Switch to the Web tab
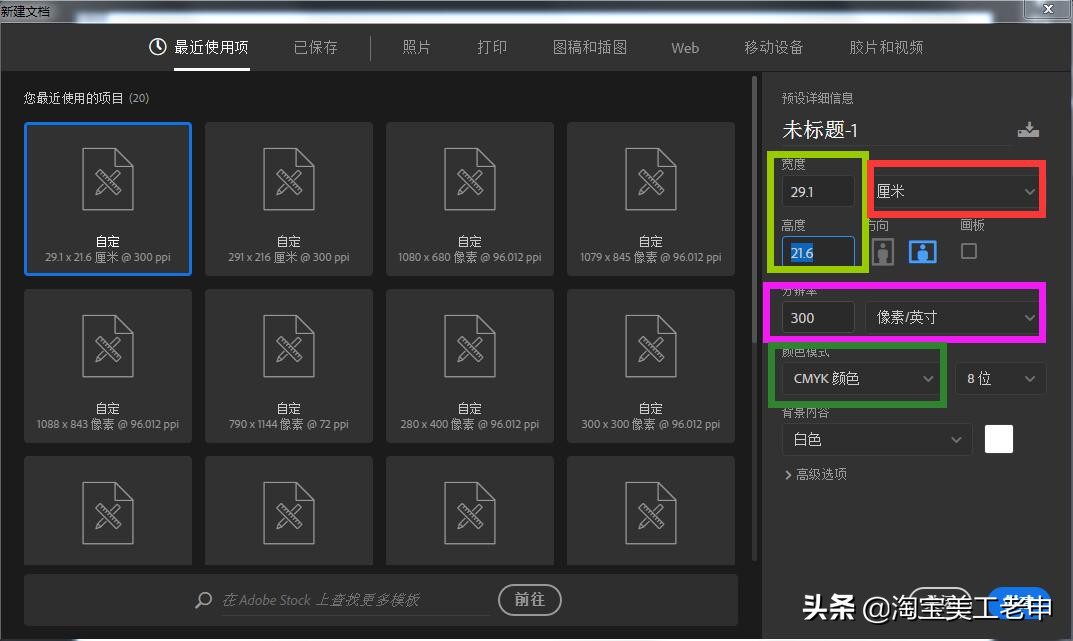Viewport: 1073px width, 641px height. 684,47
